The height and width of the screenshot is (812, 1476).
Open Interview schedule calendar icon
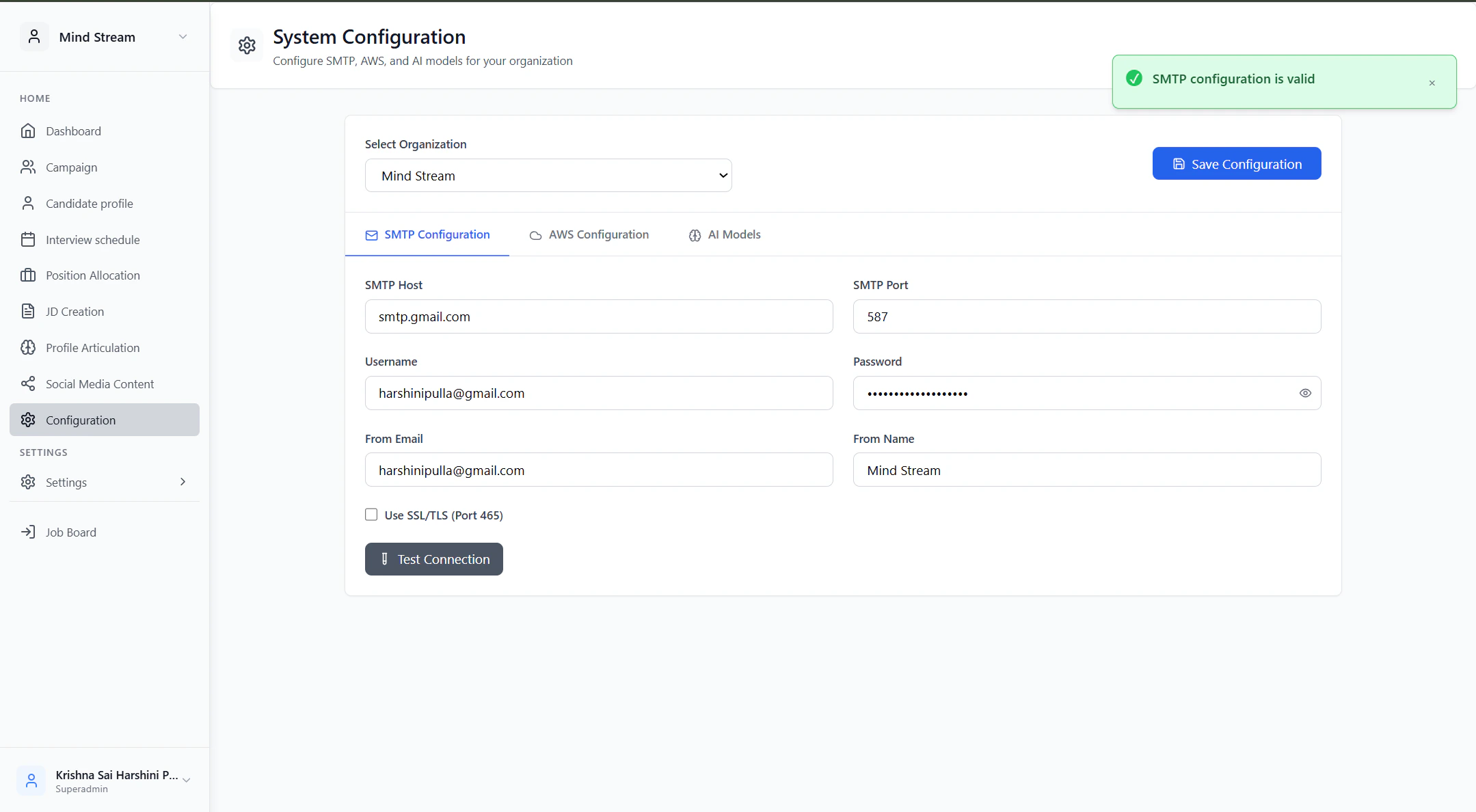(28, 240)
